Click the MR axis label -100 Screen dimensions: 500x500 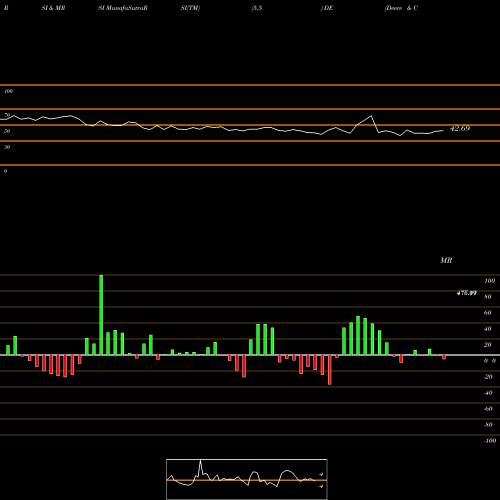(490, 441)
